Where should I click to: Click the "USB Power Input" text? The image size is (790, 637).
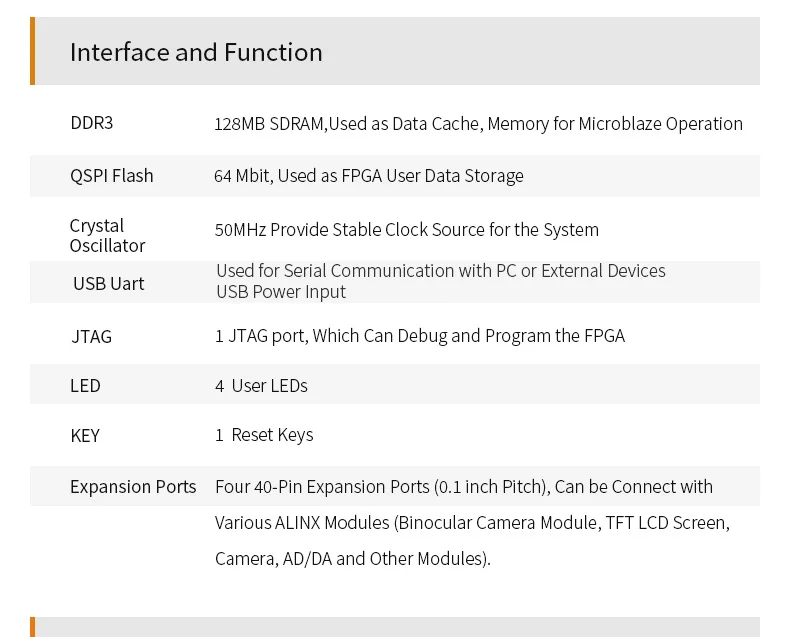(281, 292)
